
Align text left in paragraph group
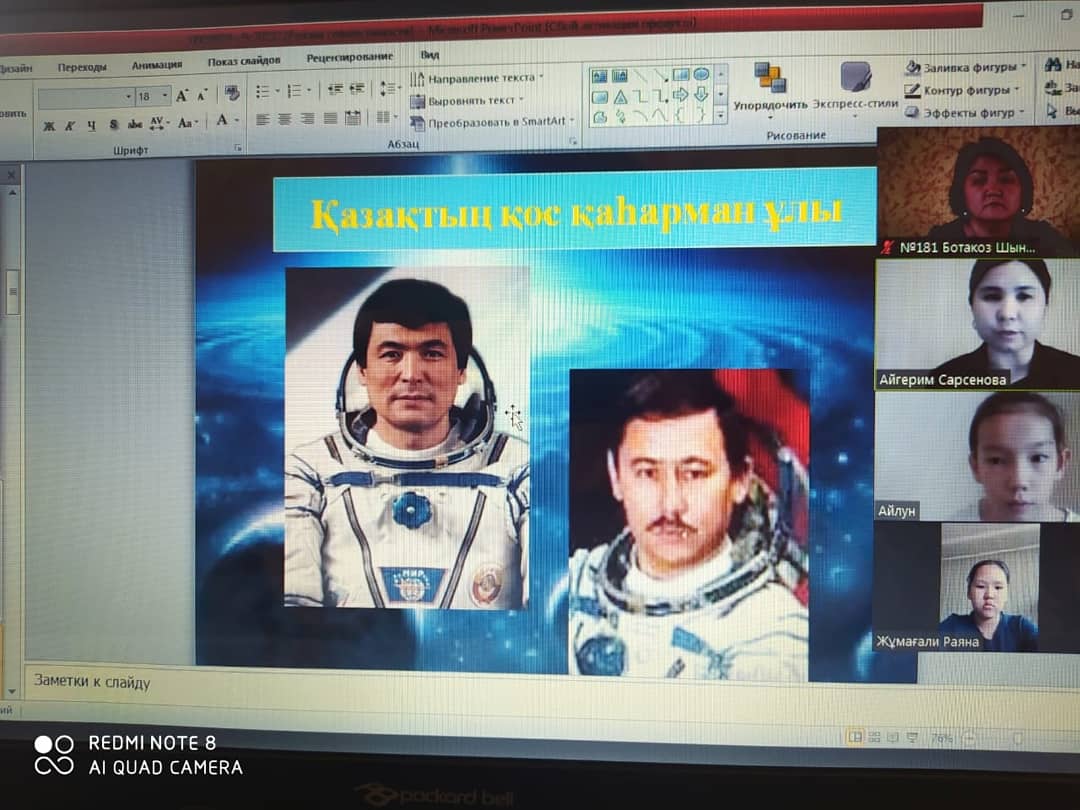click(262, 120)
